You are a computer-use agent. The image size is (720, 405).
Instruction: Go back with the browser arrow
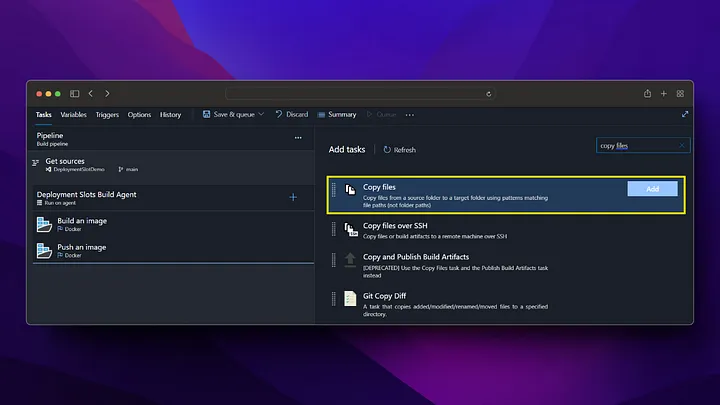click(x=91, y=94)
